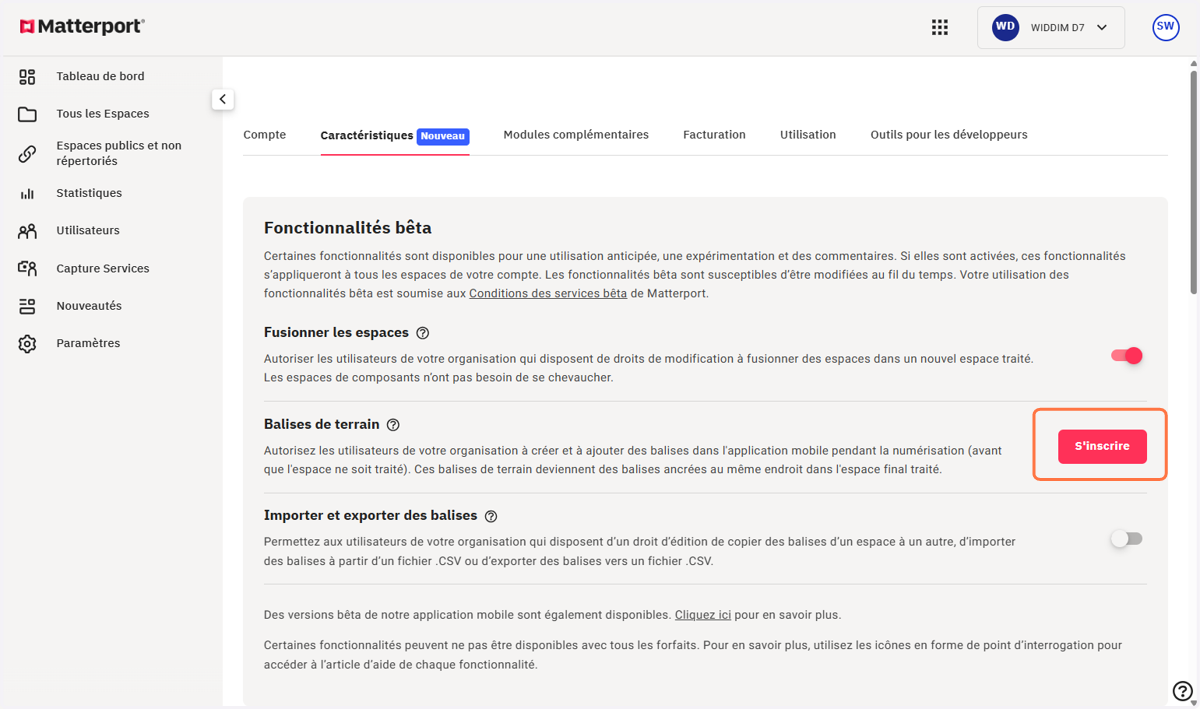Click the Balises de terrain title
The width and height of the screenshot is (1200, 709).
322,425
